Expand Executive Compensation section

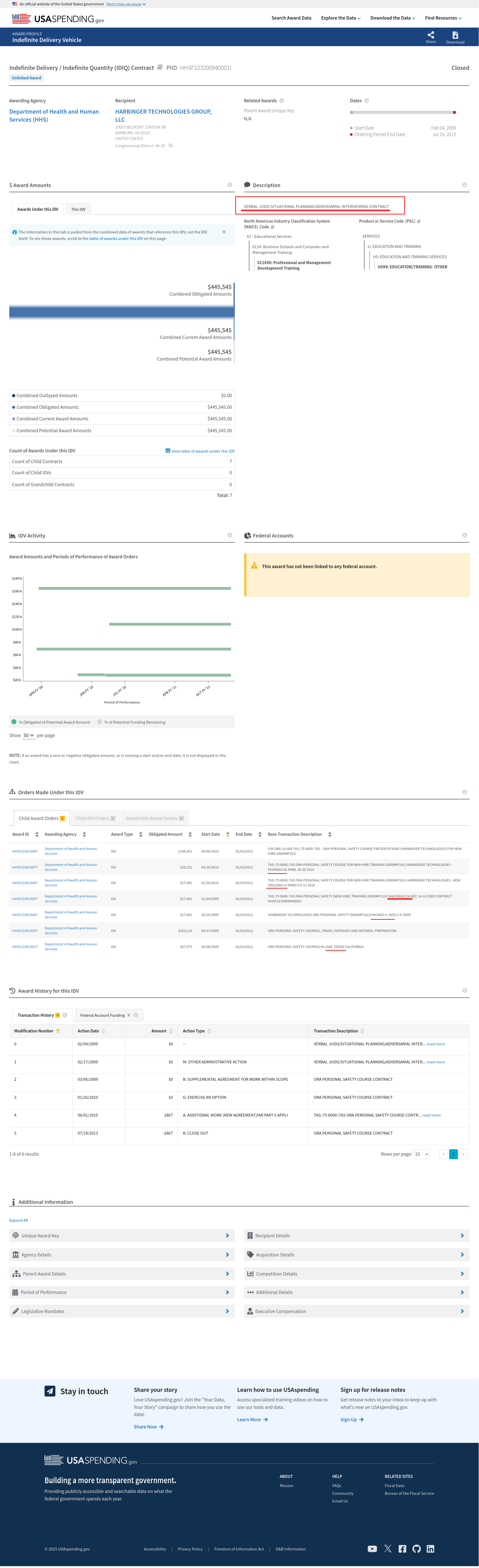point(357,1311)
